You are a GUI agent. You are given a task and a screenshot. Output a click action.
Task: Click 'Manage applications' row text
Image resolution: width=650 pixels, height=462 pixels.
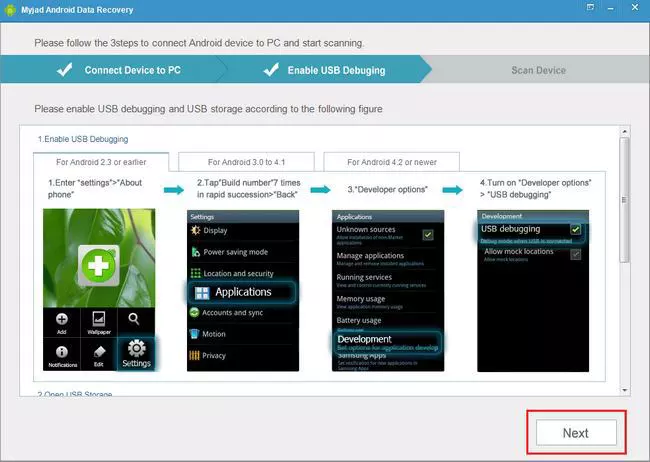(370, 255)
